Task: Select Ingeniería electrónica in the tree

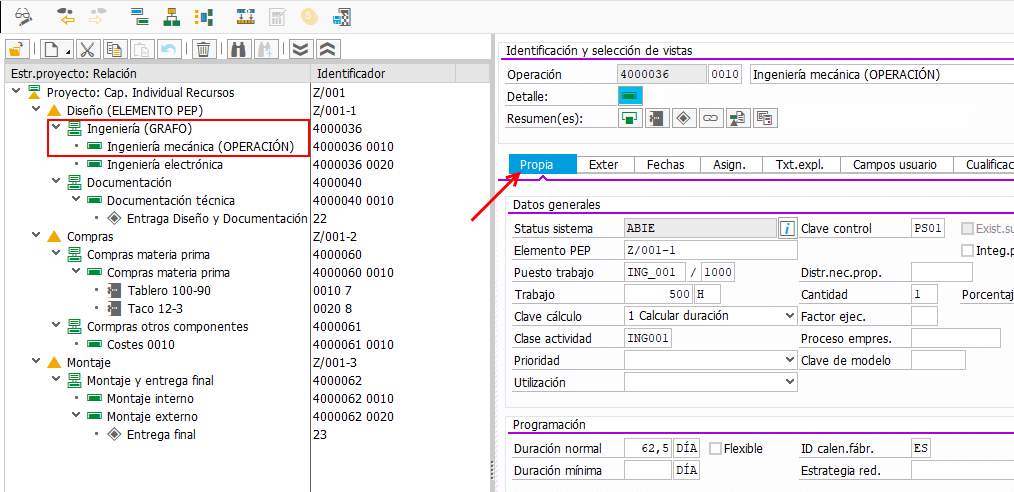Action: (x=165, y=165)
